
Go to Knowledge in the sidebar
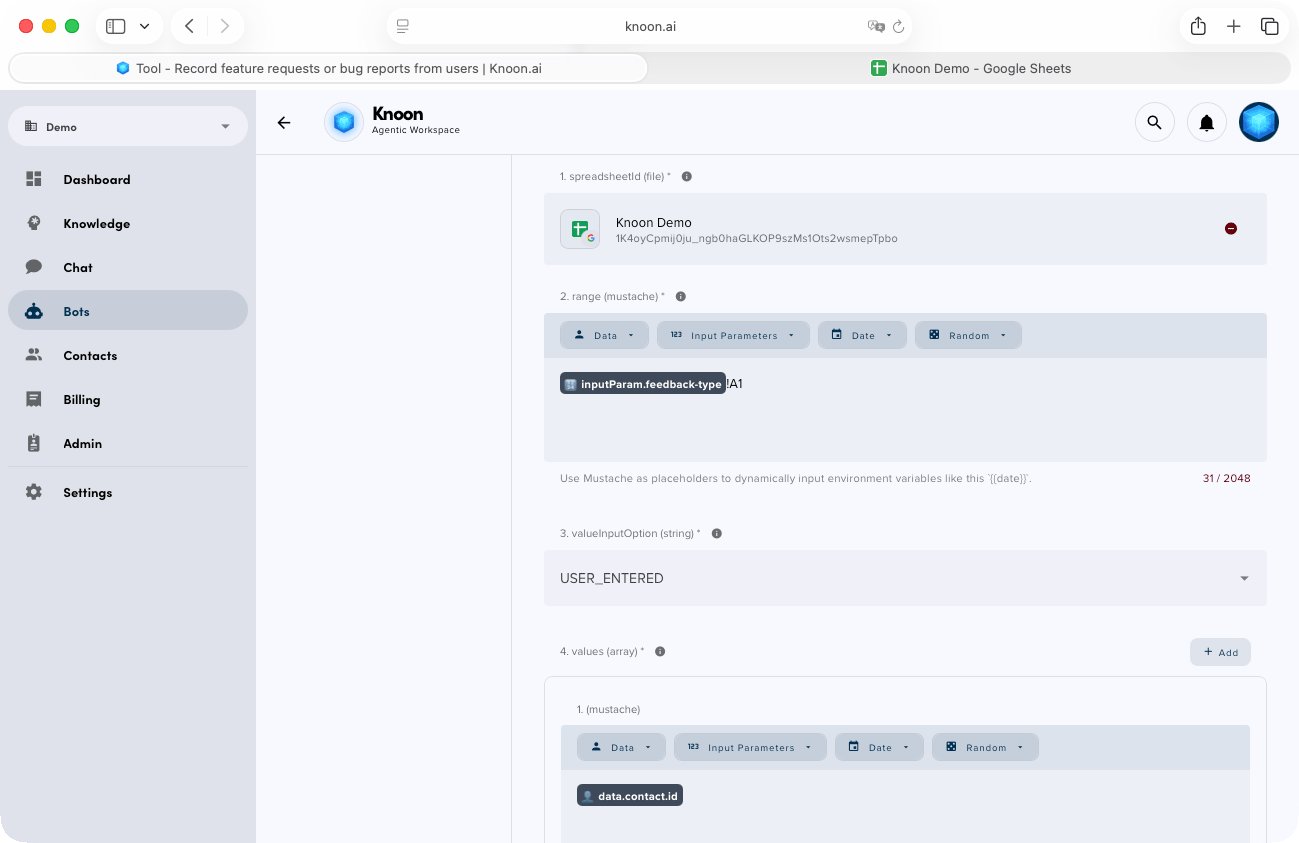click(96, 224)
